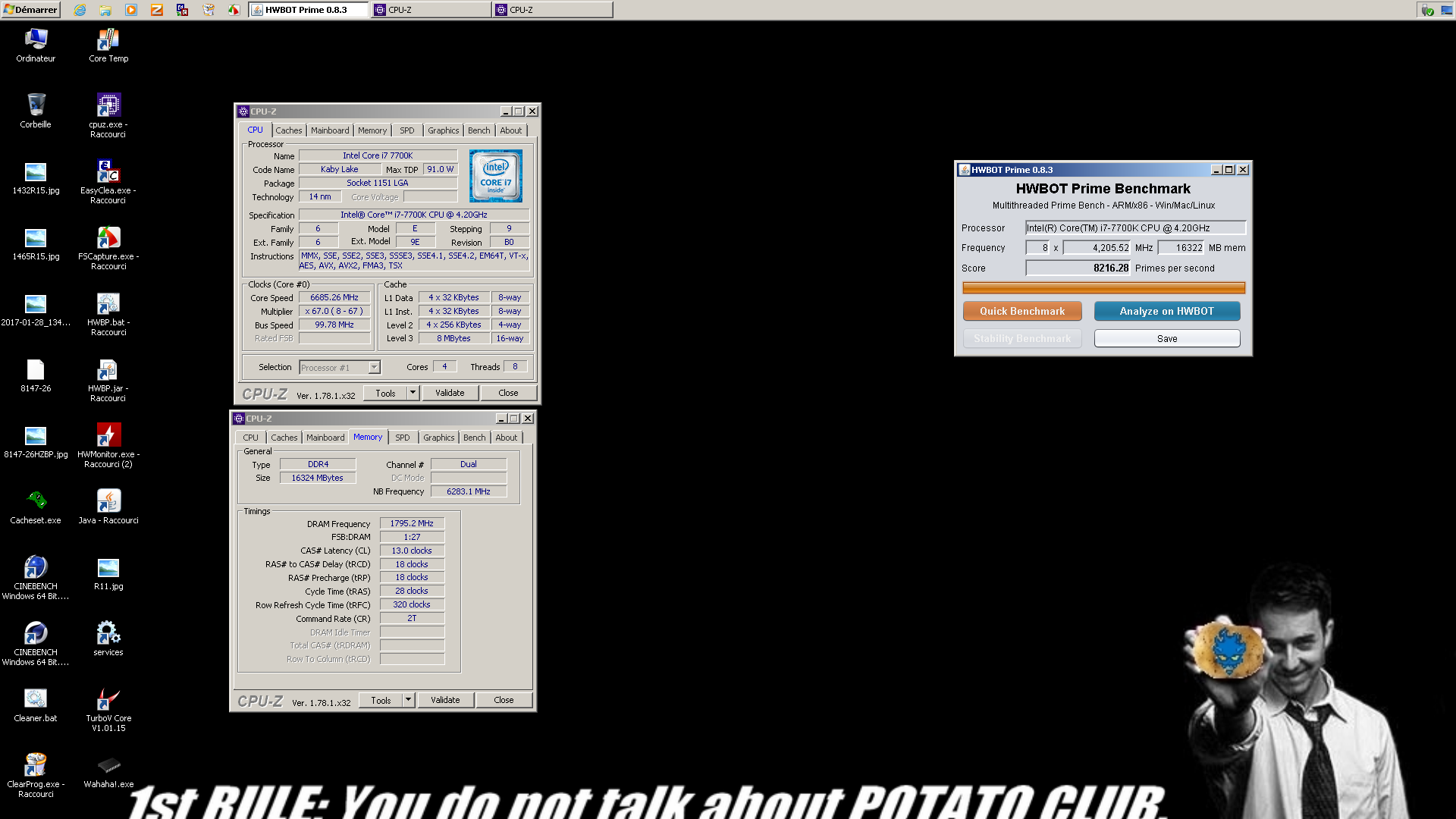Viewport: 1456px width, 819px height.
Task: Click Core Speed value 6685.26 MHz
Action: point(334,297)
